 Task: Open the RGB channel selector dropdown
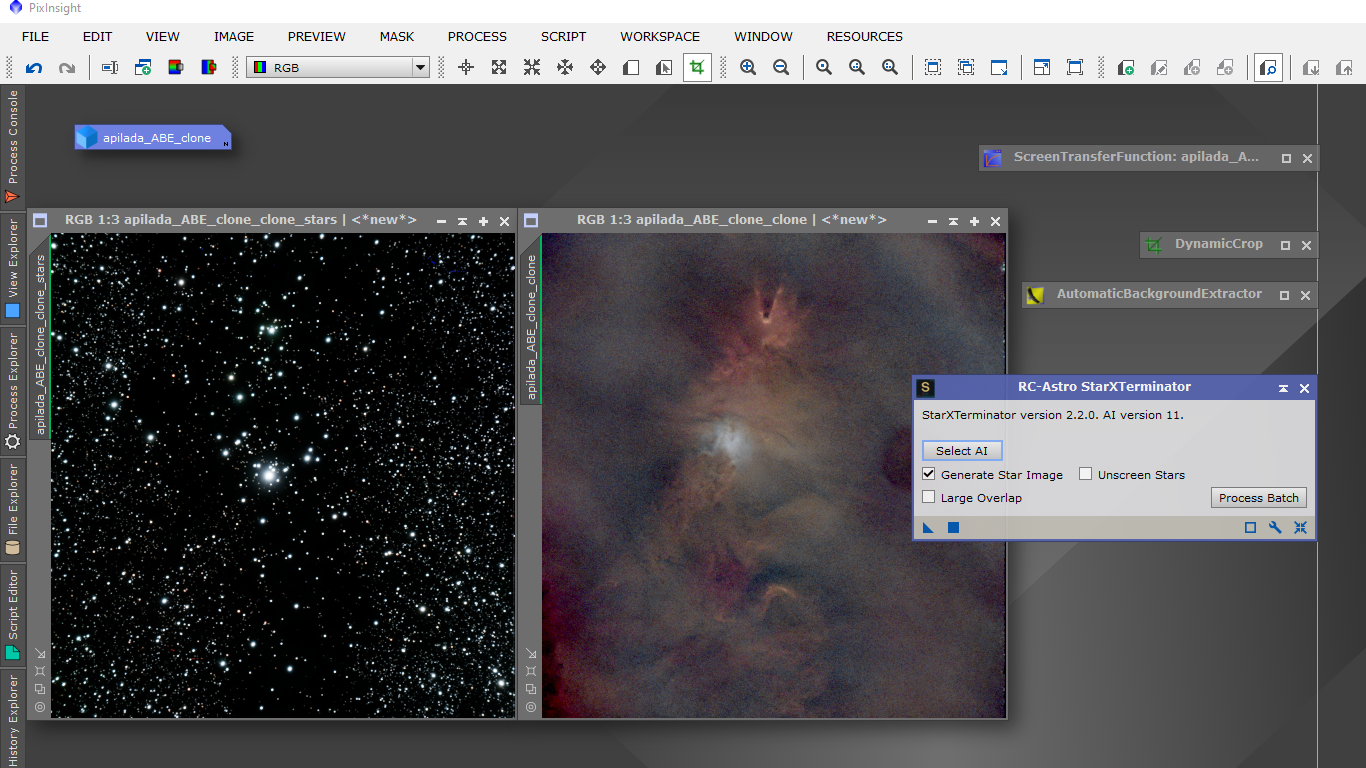click(x=338, y=68)
